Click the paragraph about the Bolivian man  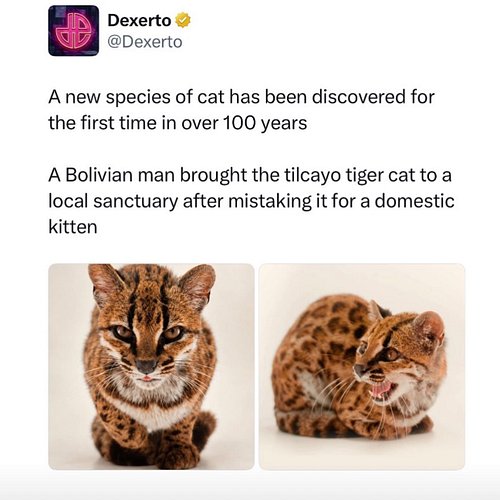pos(251,201)
